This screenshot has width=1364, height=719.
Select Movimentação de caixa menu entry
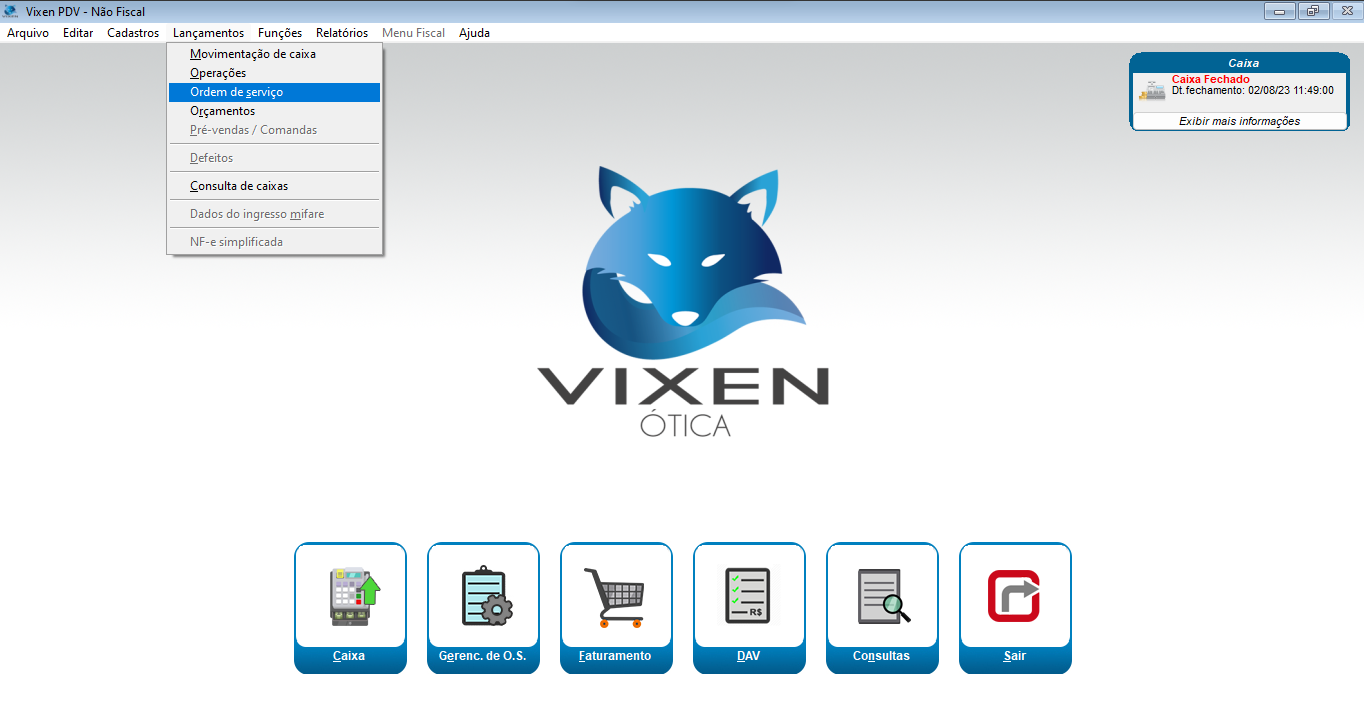click(274, 54)
